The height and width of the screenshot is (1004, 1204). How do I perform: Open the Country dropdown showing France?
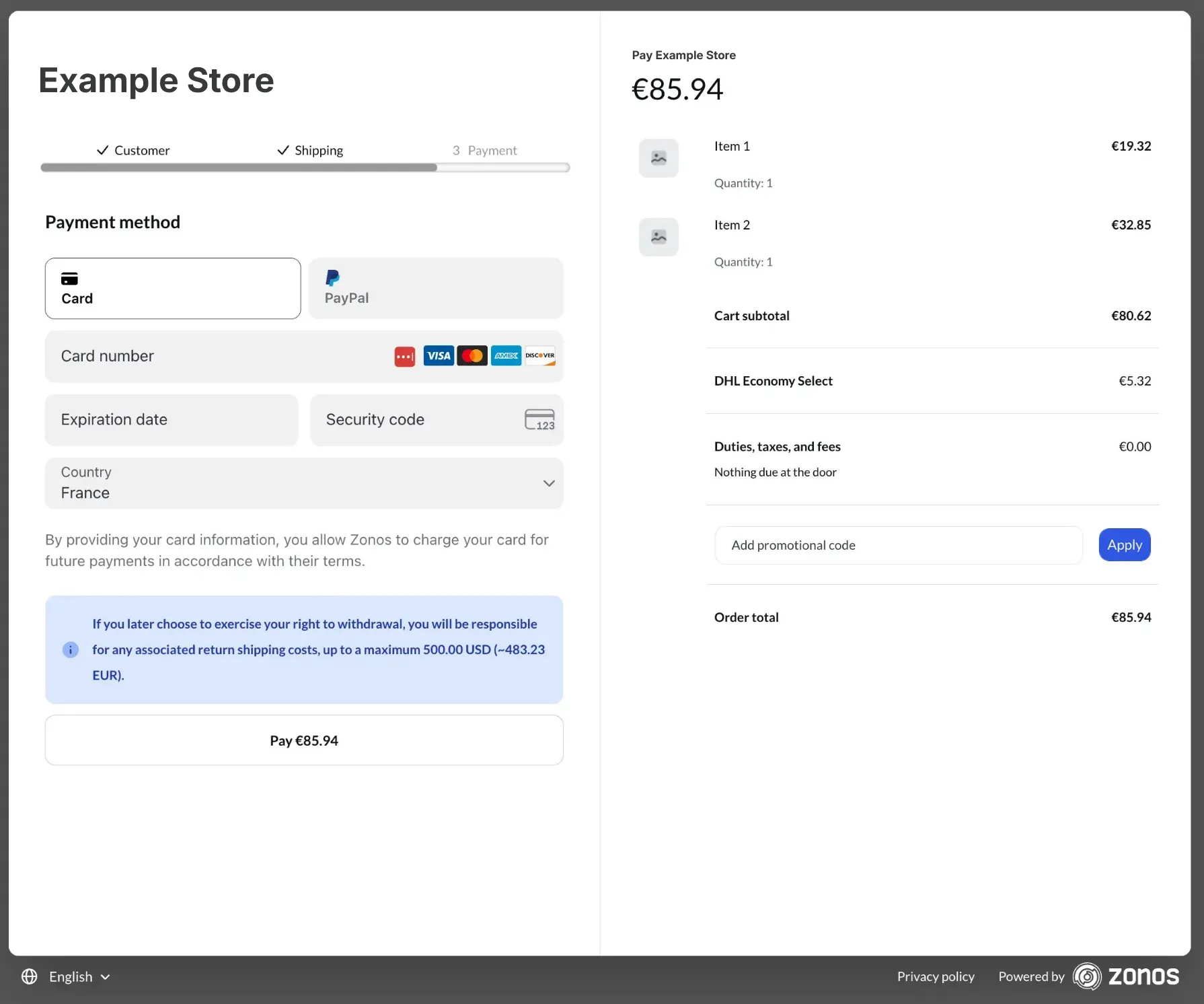304,483
